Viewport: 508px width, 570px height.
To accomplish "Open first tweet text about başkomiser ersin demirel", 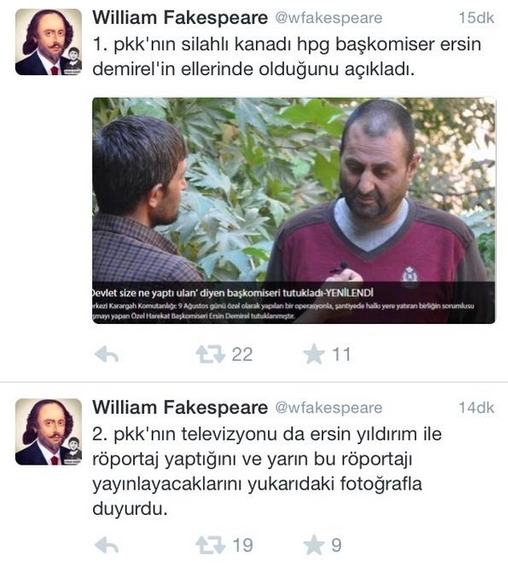I will (287, 57).
